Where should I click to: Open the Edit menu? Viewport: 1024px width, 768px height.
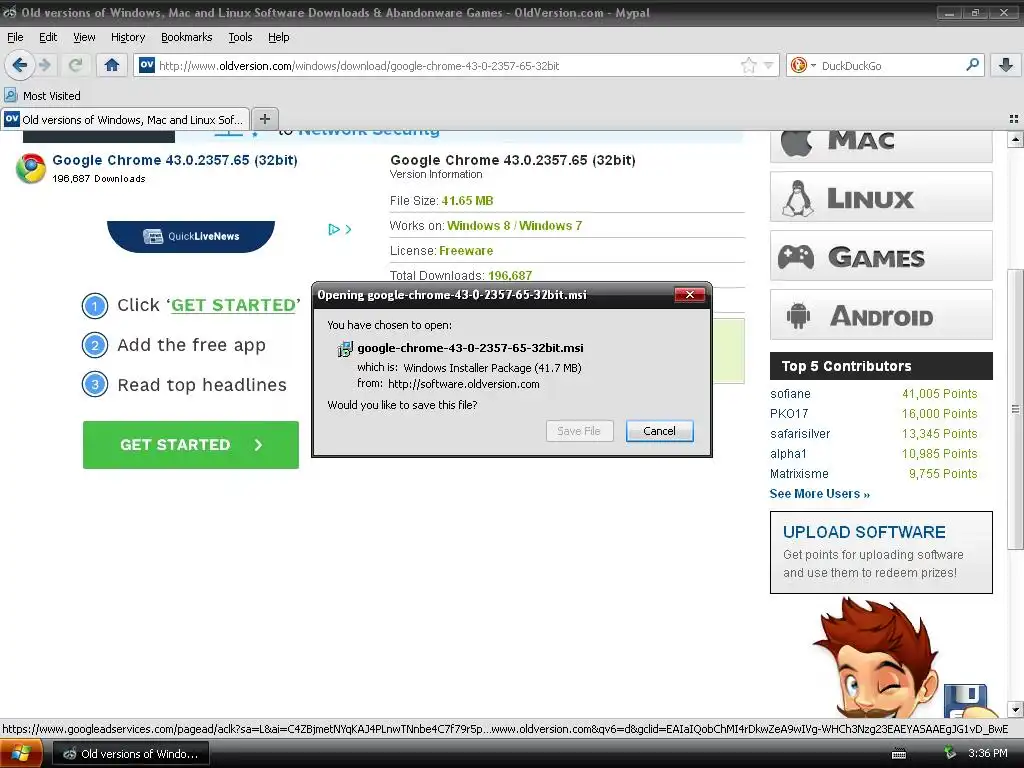48,37
